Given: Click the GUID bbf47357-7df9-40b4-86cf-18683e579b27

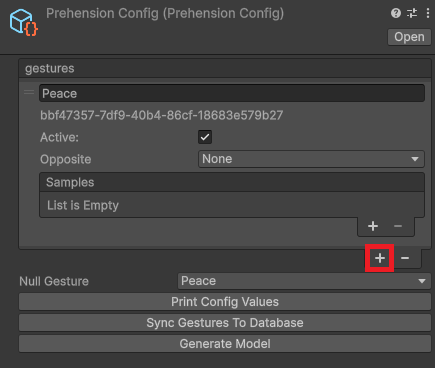Looking at the screenshot, I should tap(162, 115).
